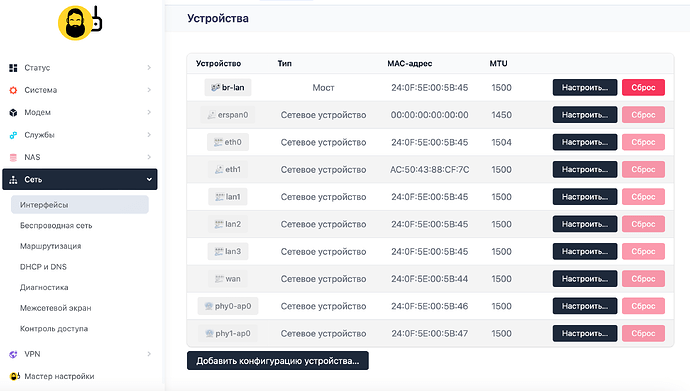This screenshot has width=690, height=391.
Task: Expand the VPN menu chevron
Action: pyautogui.click(x=149, y=354)
